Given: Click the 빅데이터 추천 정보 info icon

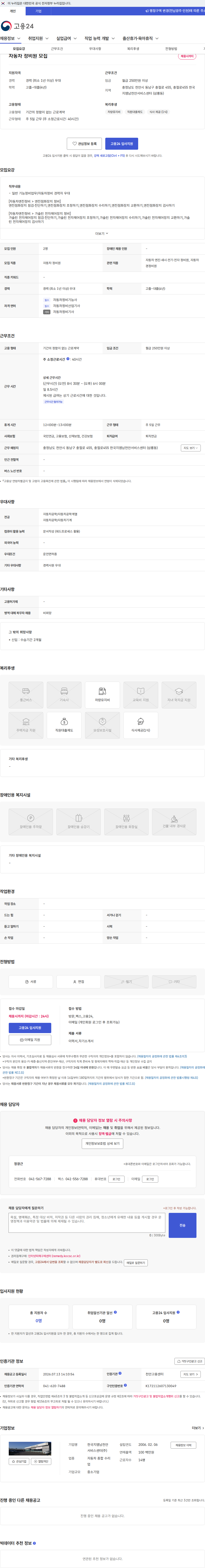Looking at the screenshot, I should point(34,1543).
